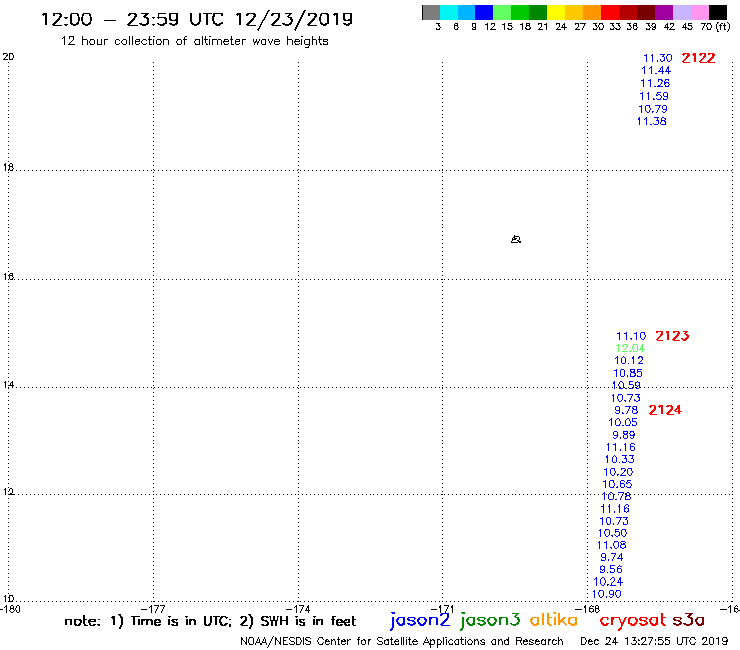The image size is (740, 650).
Task: Click the longitude axis label -177
Action: [153, 609]
